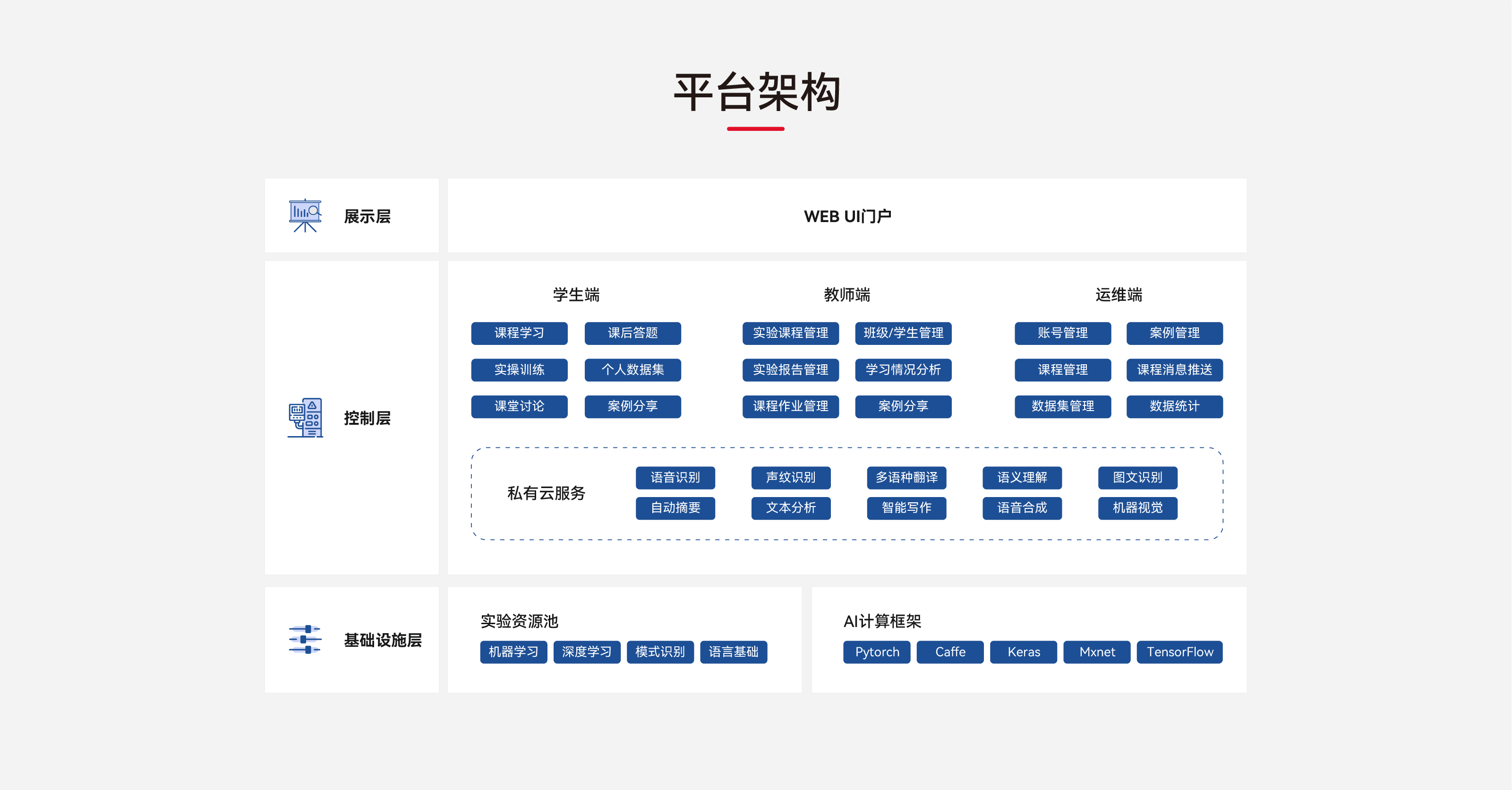Click 案例分享 under 教师端

tap(903, 406)
